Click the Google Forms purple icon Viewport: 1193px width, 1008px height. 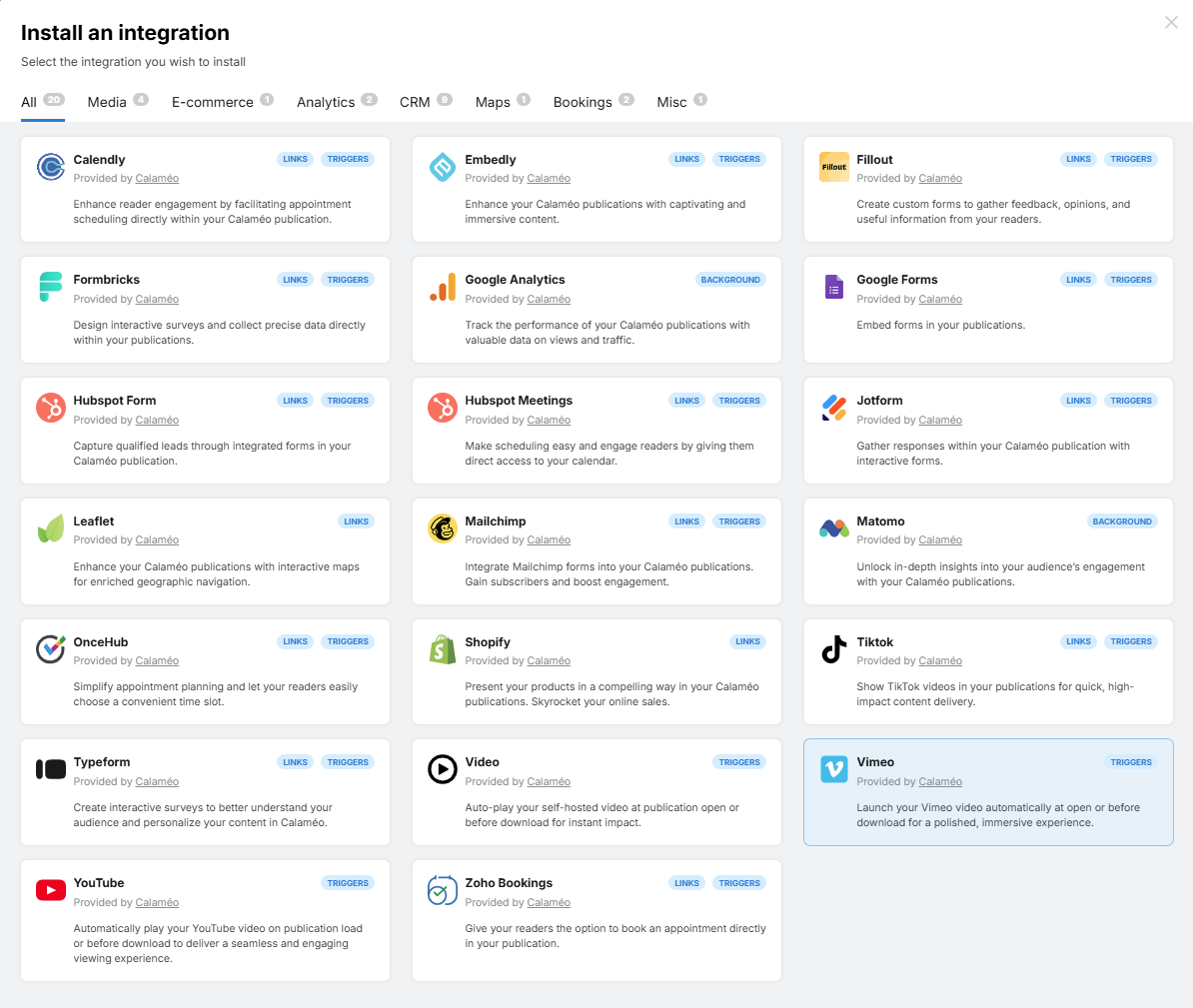(834, 288)
